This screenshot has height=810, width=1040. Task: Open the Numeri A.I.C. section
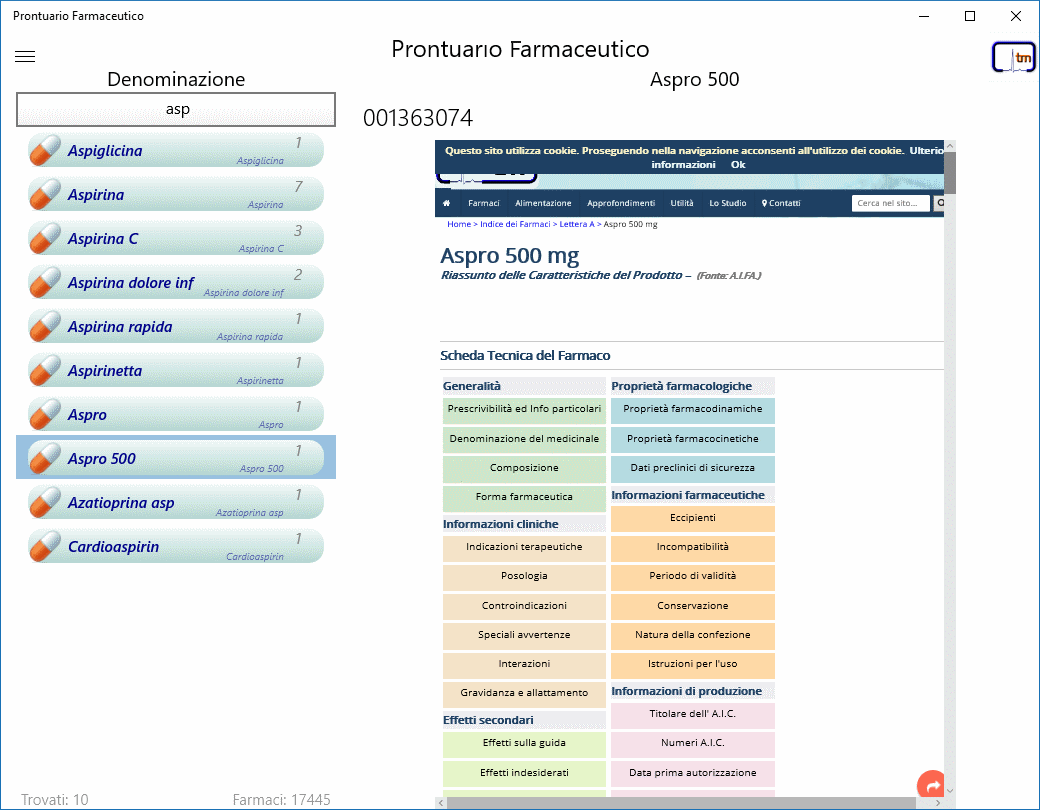tap(692, 744)
